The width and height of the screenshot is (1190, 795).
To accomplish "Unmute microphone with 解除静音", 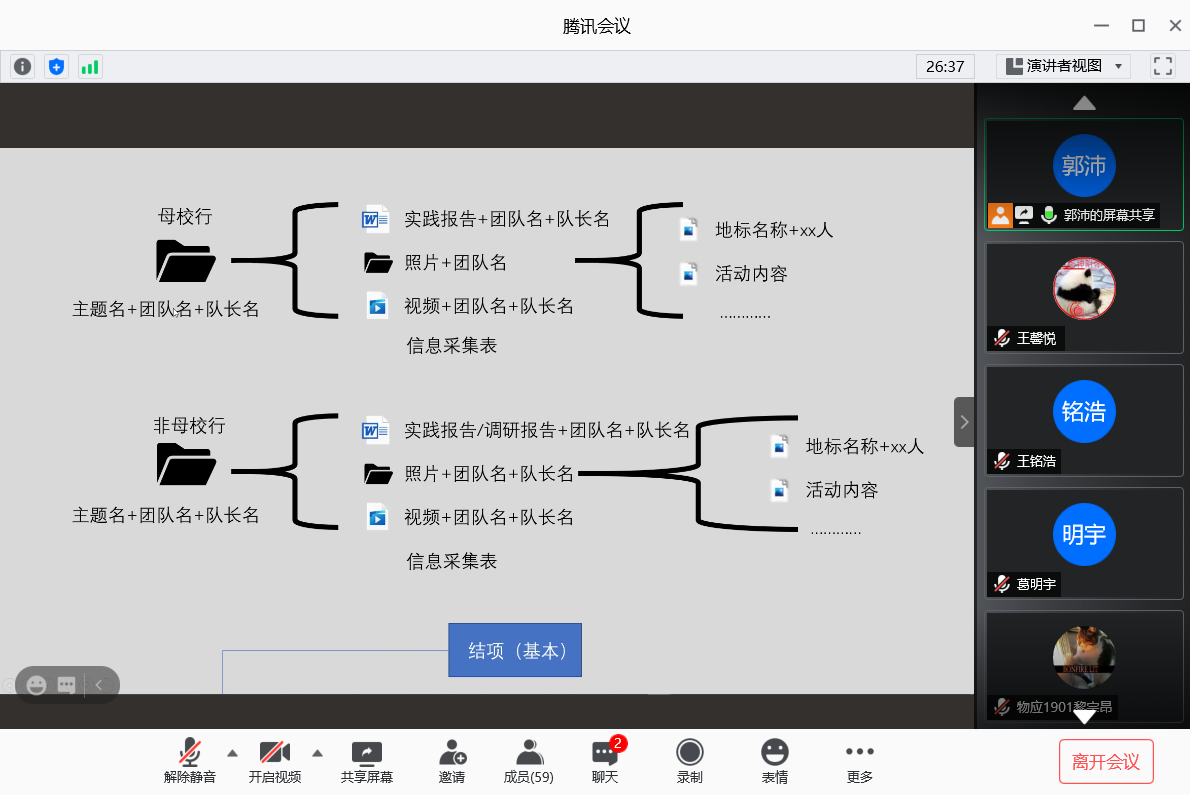I will [190, 761].
